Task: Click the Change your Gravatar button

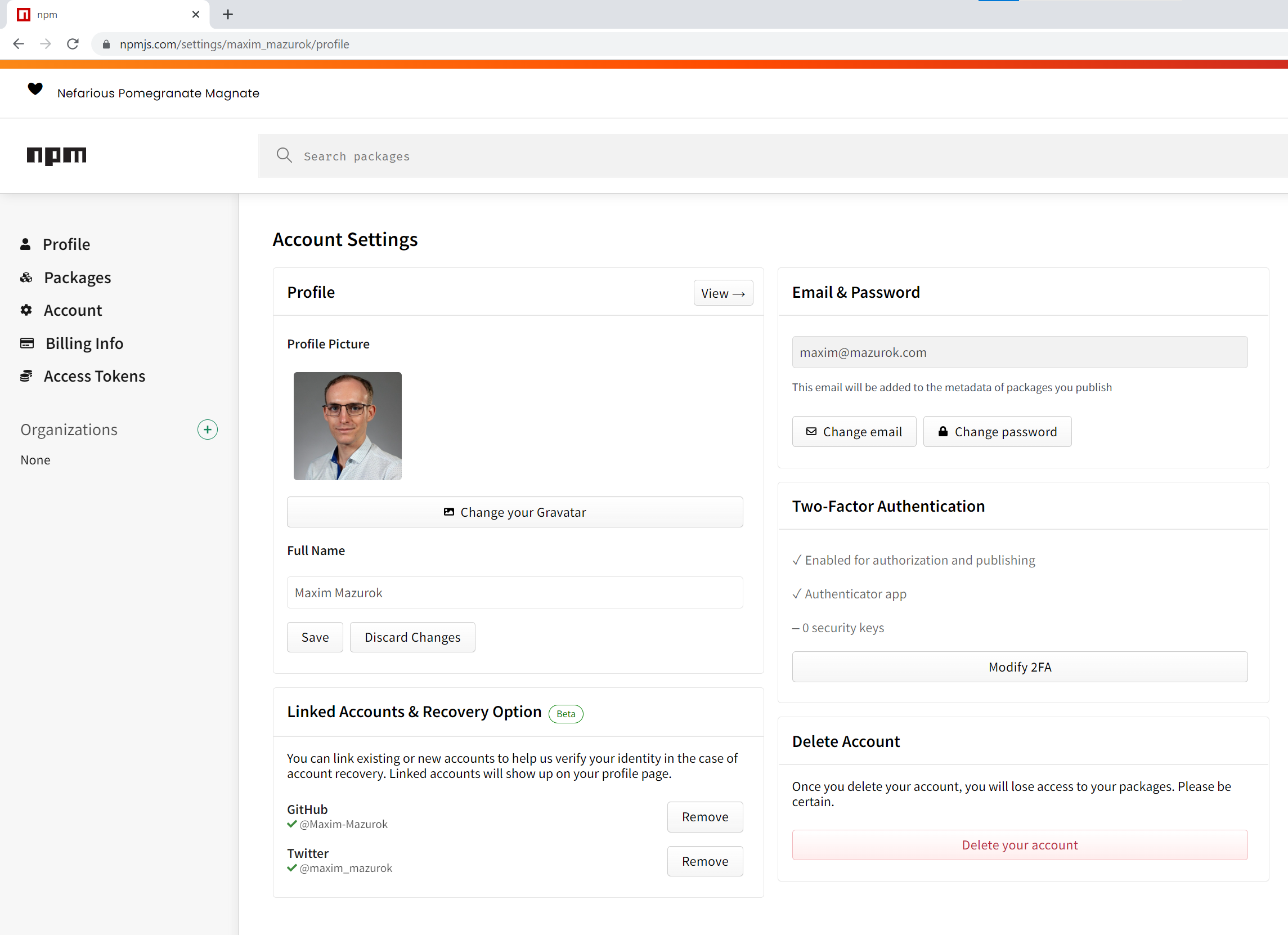Action: tap(514, 512)
